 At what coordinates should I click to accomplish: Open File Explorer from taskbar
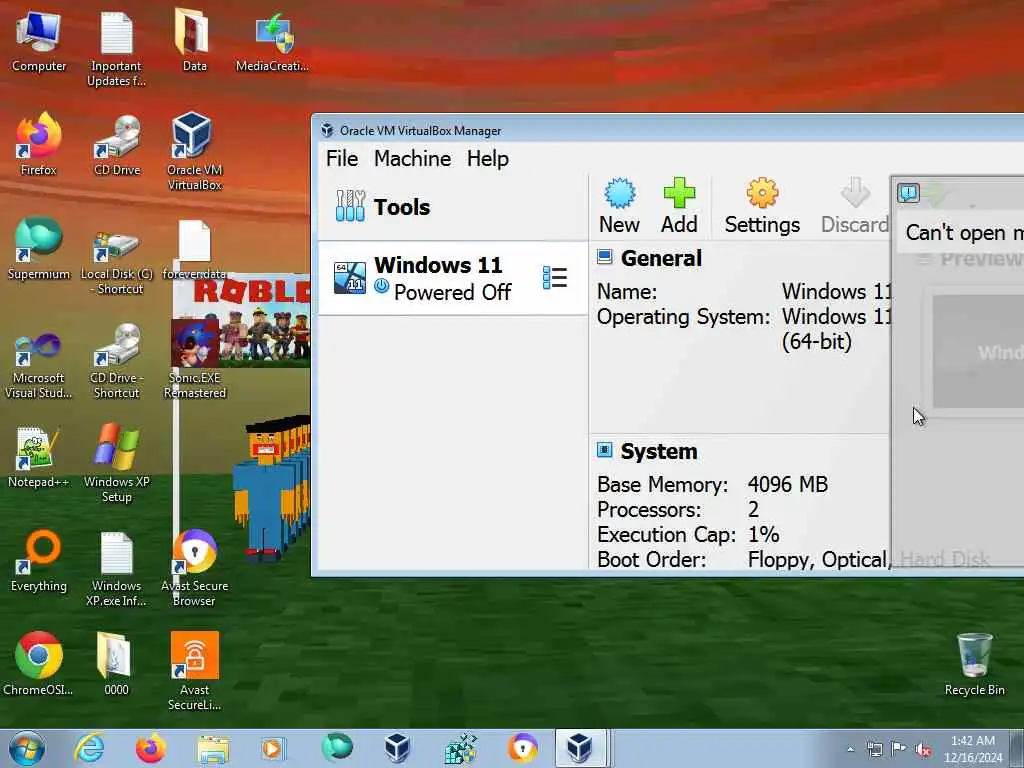(213, 749)
